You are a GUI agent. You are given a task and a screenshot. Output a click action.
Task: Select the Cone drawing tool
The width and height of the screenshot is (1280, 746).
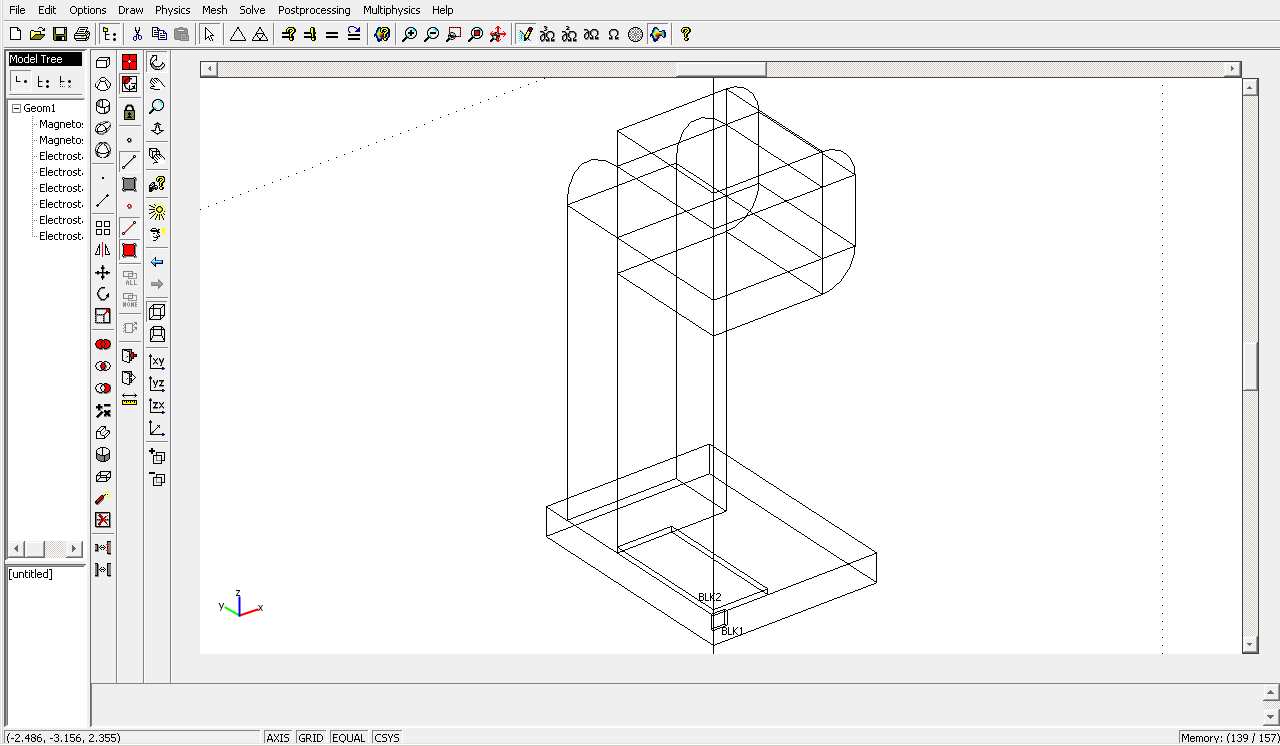pos(103,84)
